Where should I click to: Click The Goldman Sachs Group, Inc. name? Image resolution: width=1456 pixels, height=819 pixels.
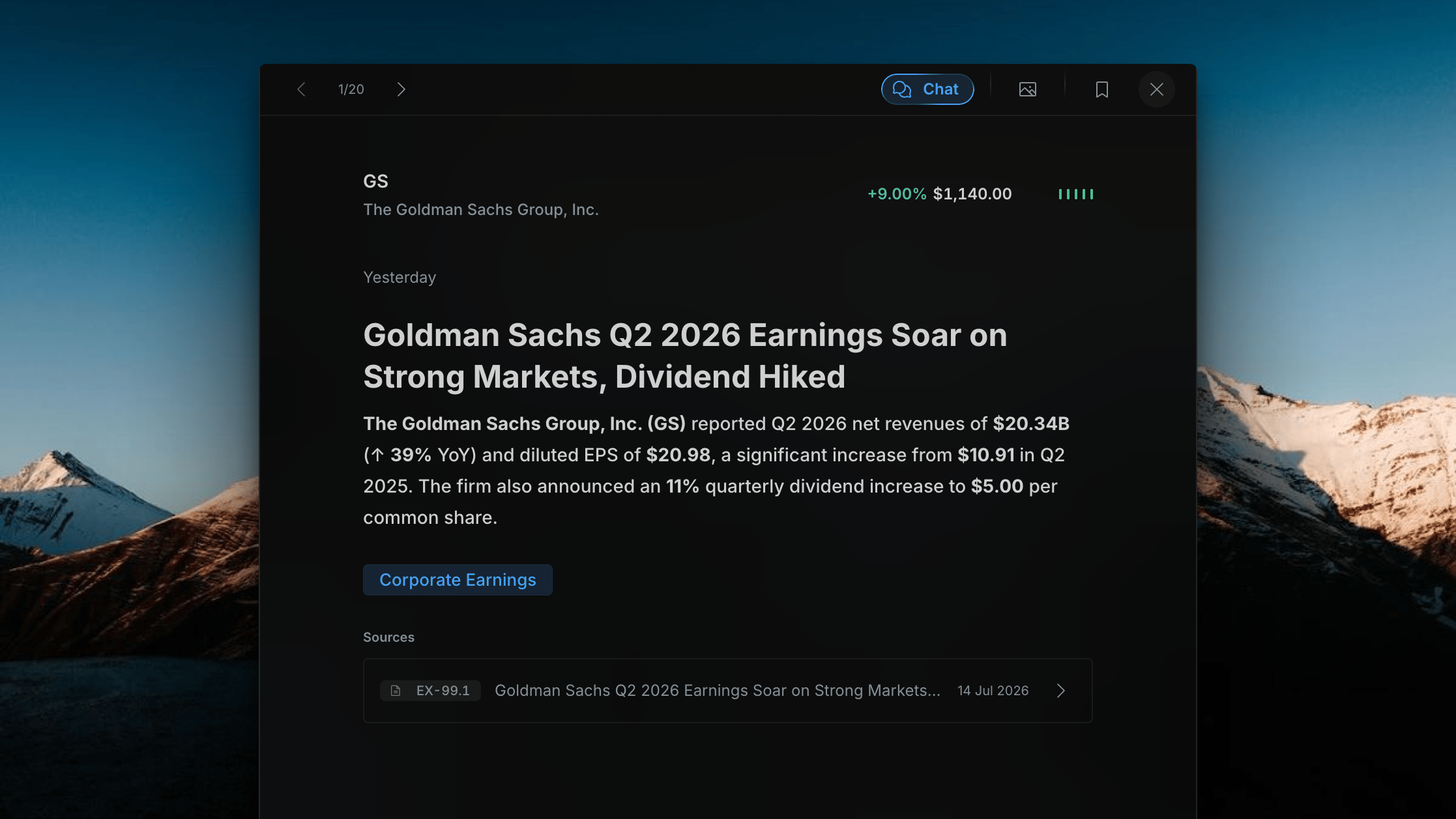481,210
